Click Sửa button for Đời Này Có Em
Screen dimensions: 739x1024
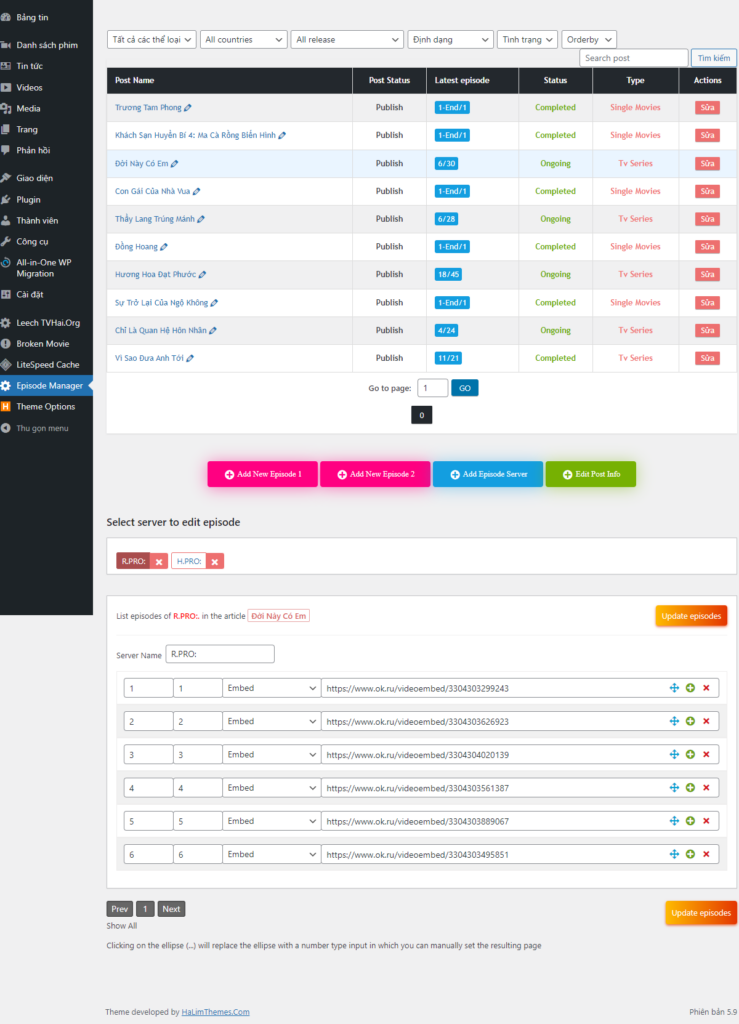(708, 164)
